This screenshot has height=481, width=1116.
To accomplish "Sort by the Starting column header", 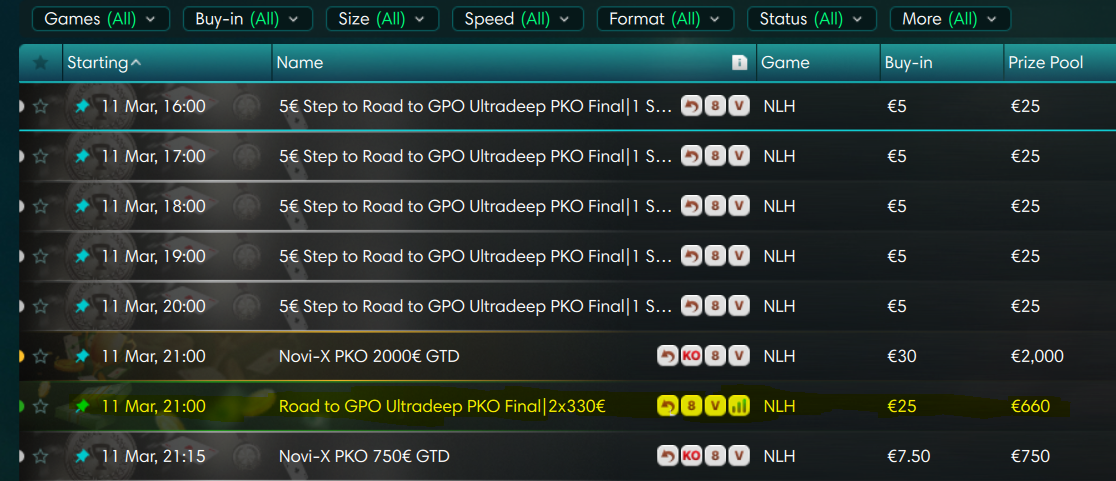I will [104, 63].
